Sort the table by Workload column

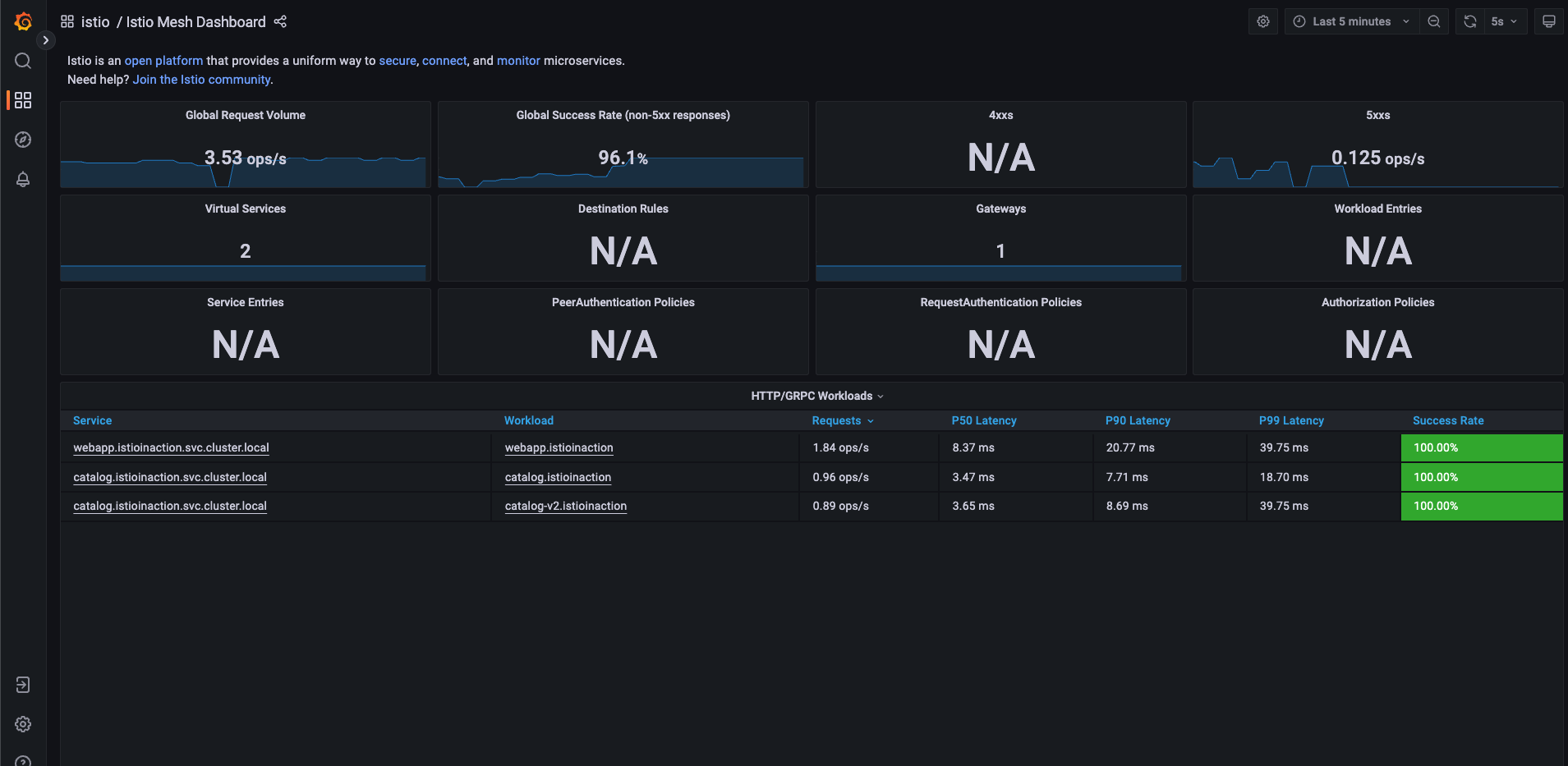(x=529, y=420)
